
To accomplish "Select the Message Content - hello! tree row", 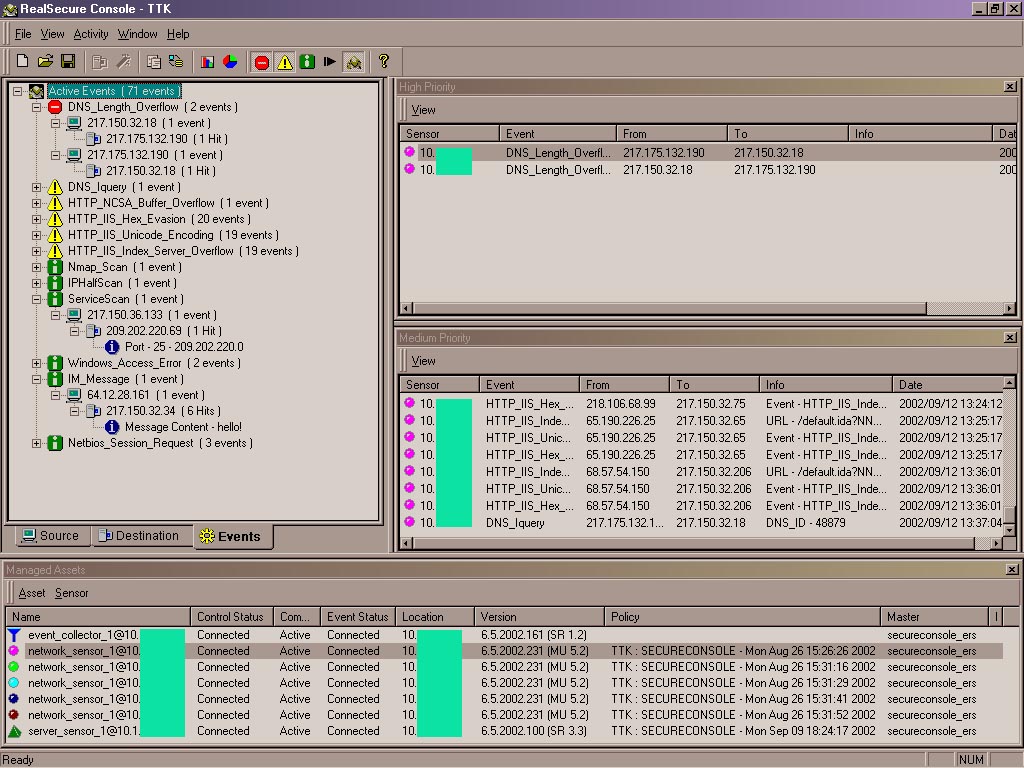I will pyautogui.click(x=183, y=427).
